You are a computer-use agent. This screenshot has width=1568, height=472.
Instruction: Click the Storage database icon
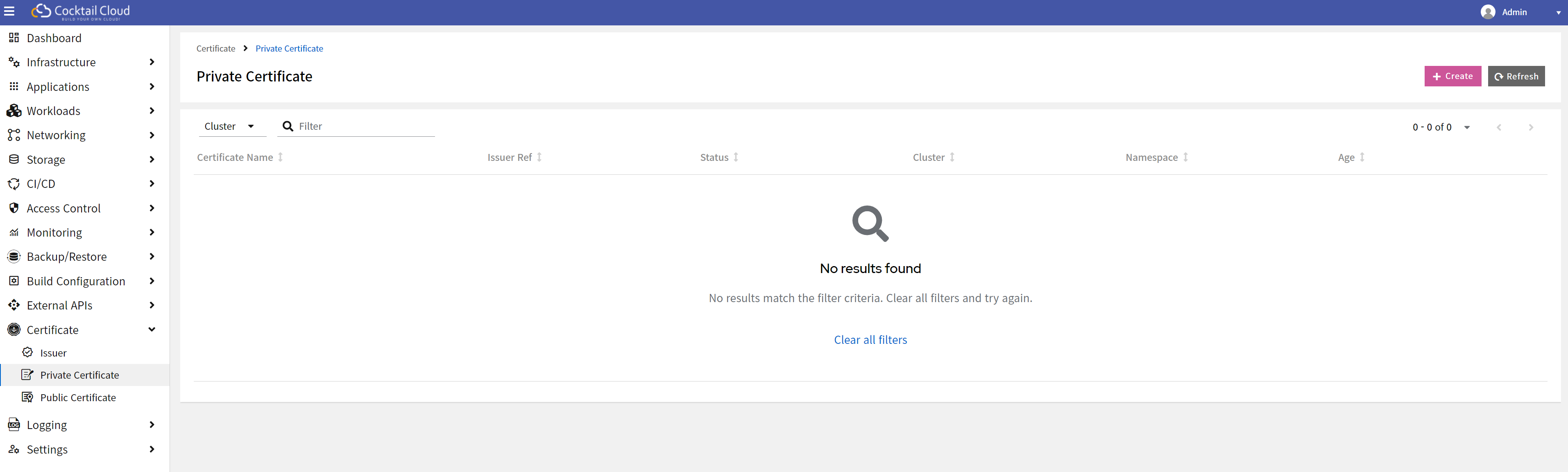click(x=14, y=159)
